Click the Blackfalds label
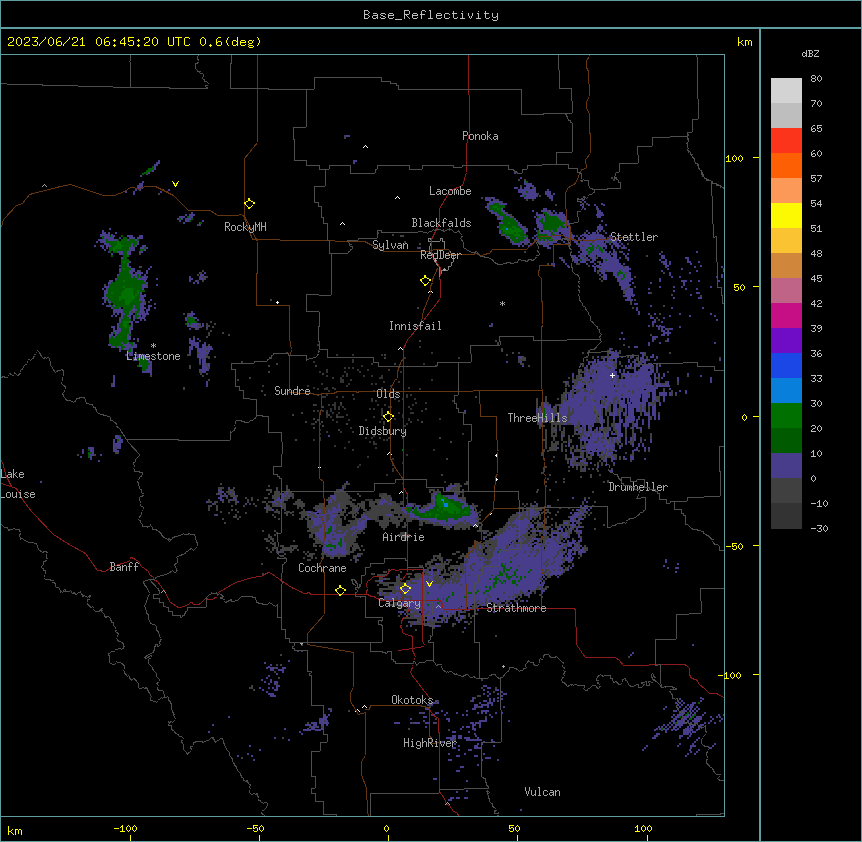The image size is (862, 842). click(x=441, y=223)
